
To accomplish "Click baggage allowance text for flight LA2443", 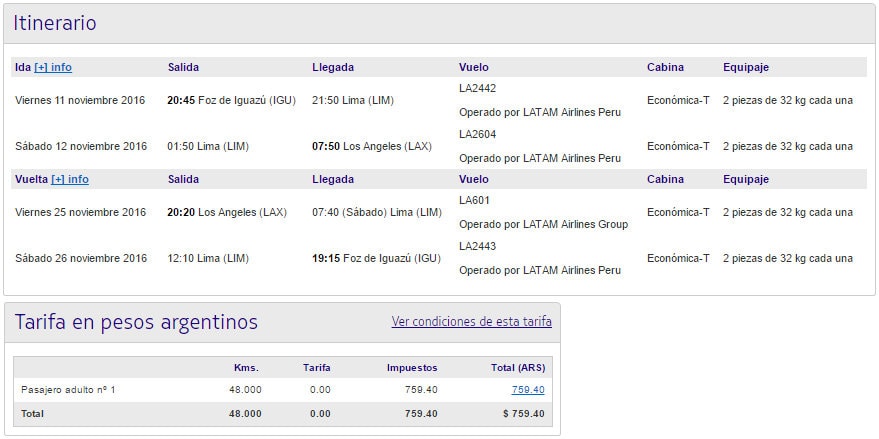I will tap(788, 258).
